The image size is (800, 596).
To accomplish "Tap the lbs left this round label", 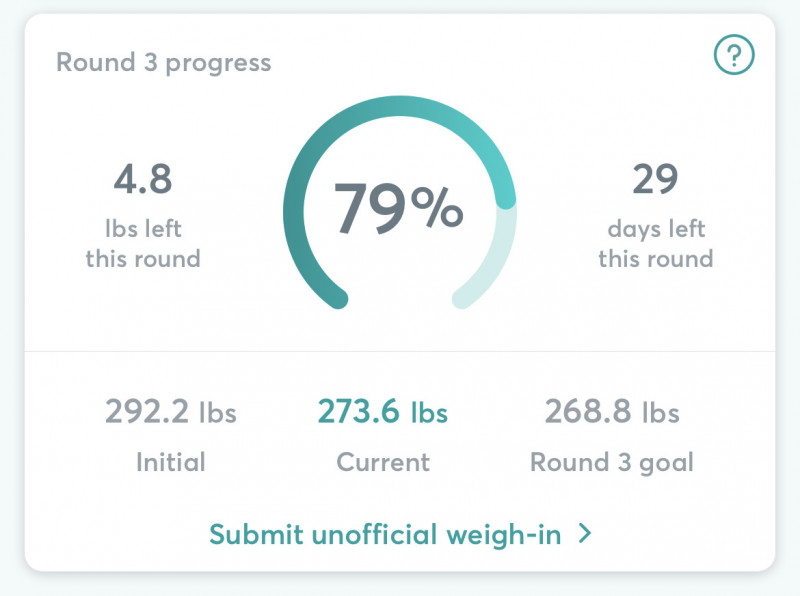I will click(x=143, y=244).
